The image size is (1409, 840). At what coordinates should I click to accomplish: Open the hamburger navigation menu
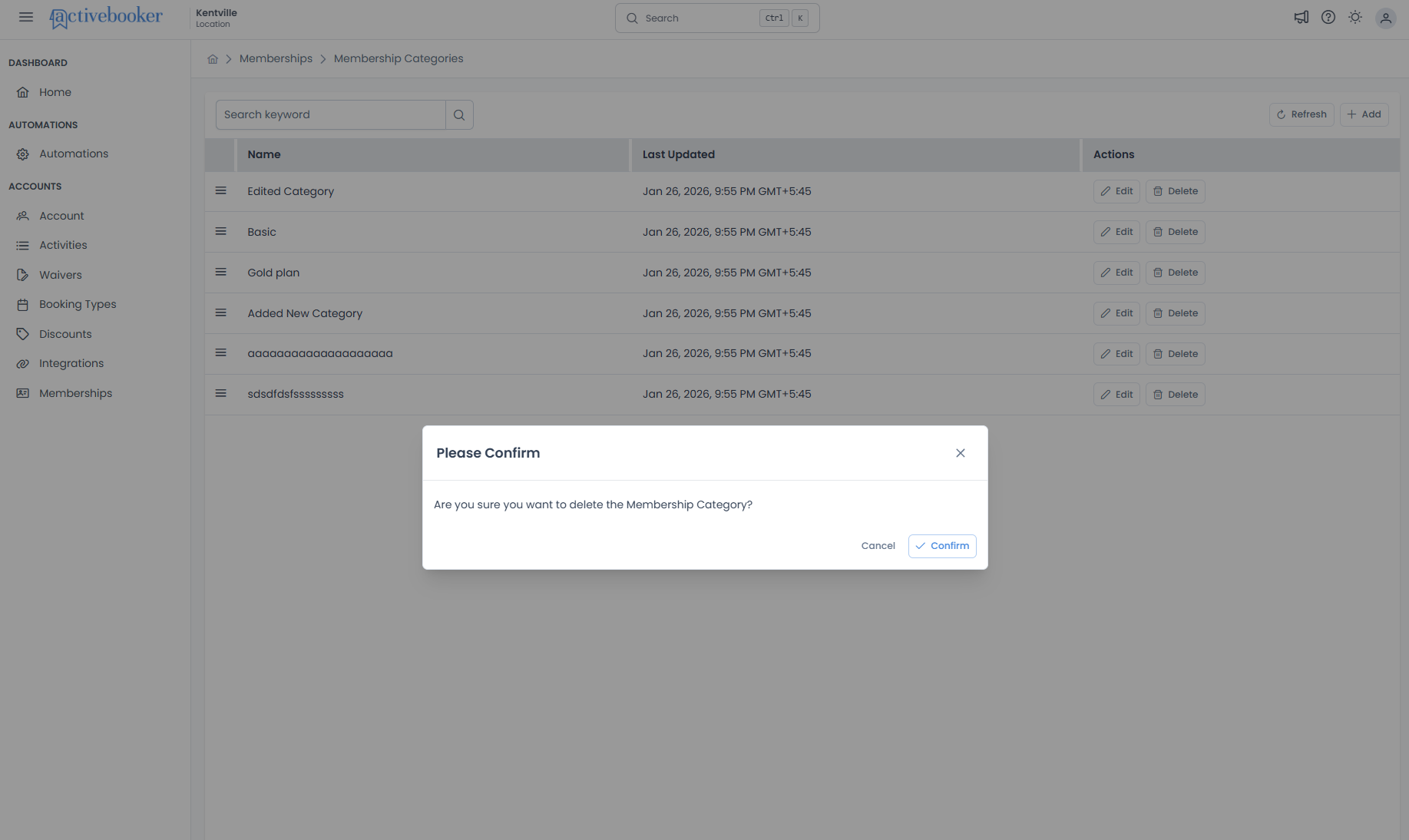pyautogui.click(x=26, y=17)
